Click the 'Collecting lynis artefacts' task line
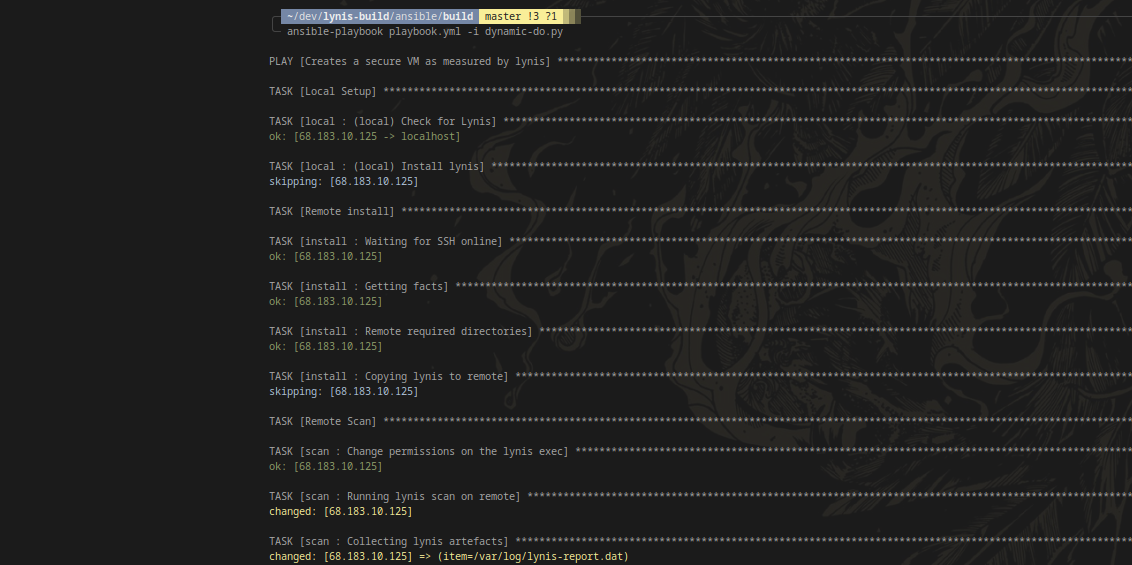The height and width of the screenshot is (565, 1132). point(389,542)
